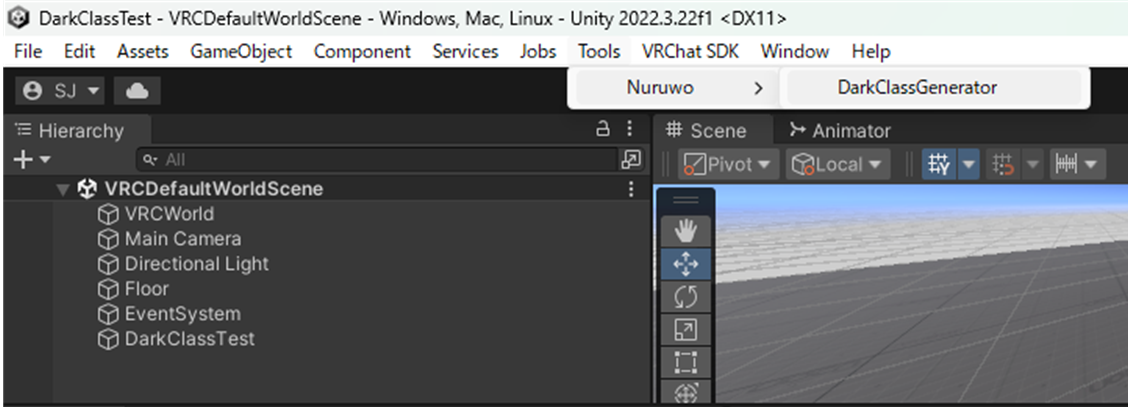Switch to the Animator tab
The width and height of the screenshot is (1128, 407).
[840, 131]
